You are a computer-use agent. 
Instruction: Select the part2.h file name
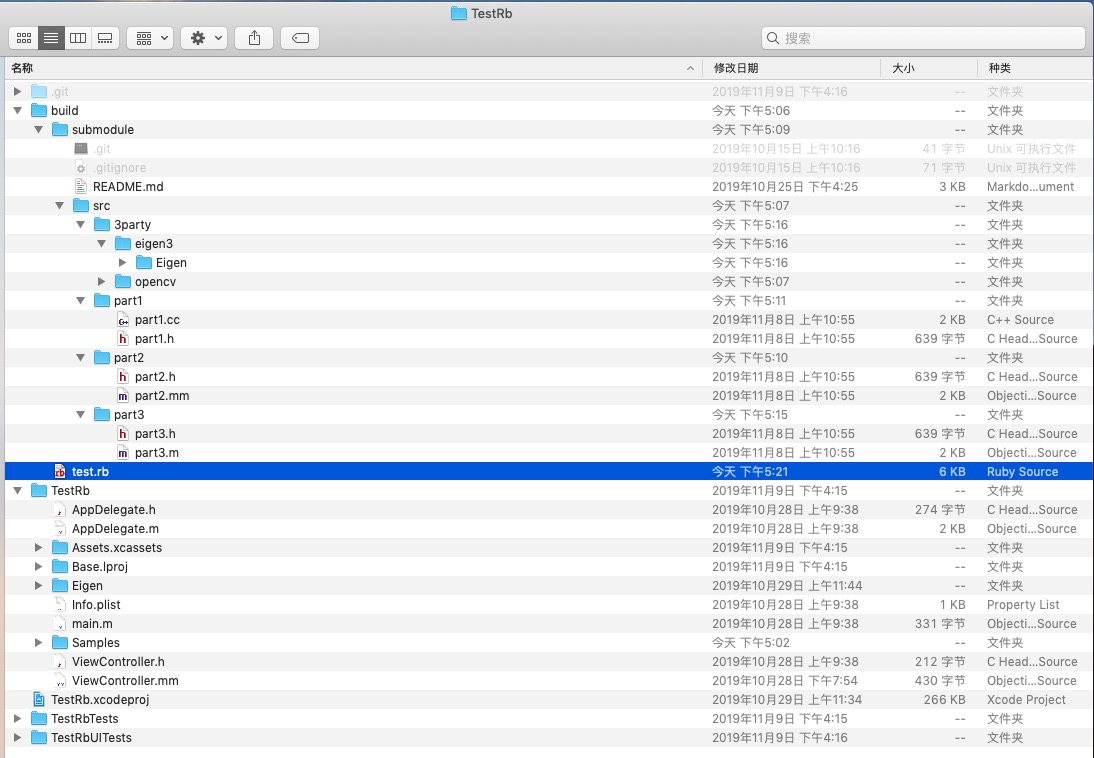tap(155, 377)
